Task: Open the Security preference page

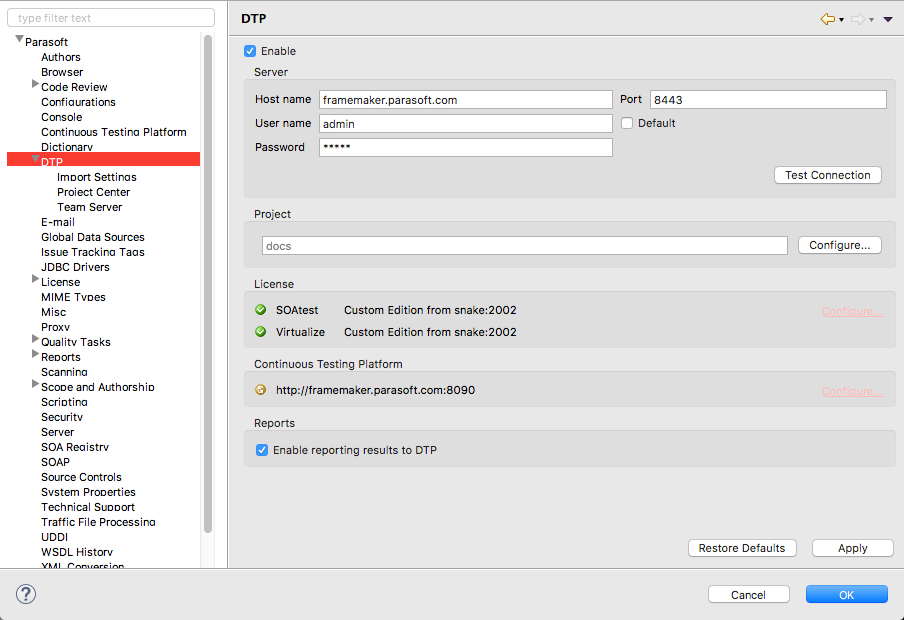Action: pos(62,417)
